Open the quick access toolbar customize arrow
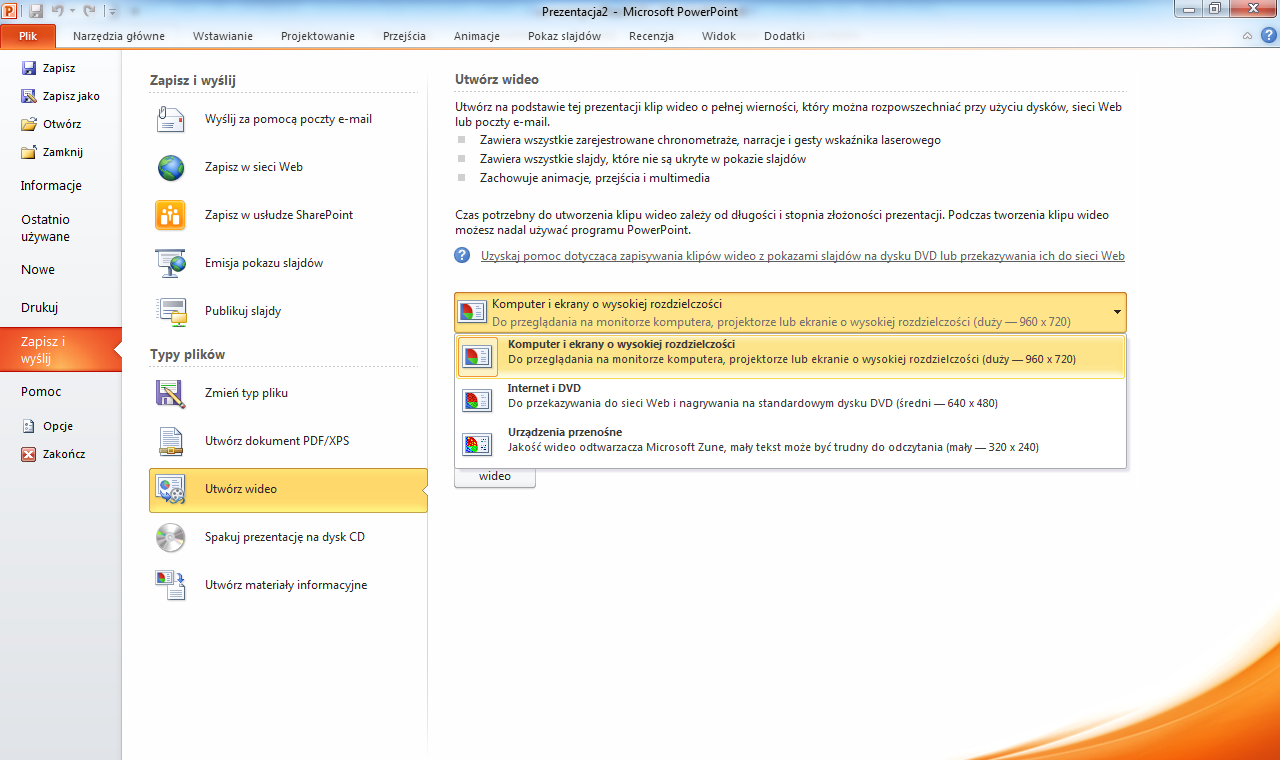Viewport: 1280px width, 760px height. (111, 12)
